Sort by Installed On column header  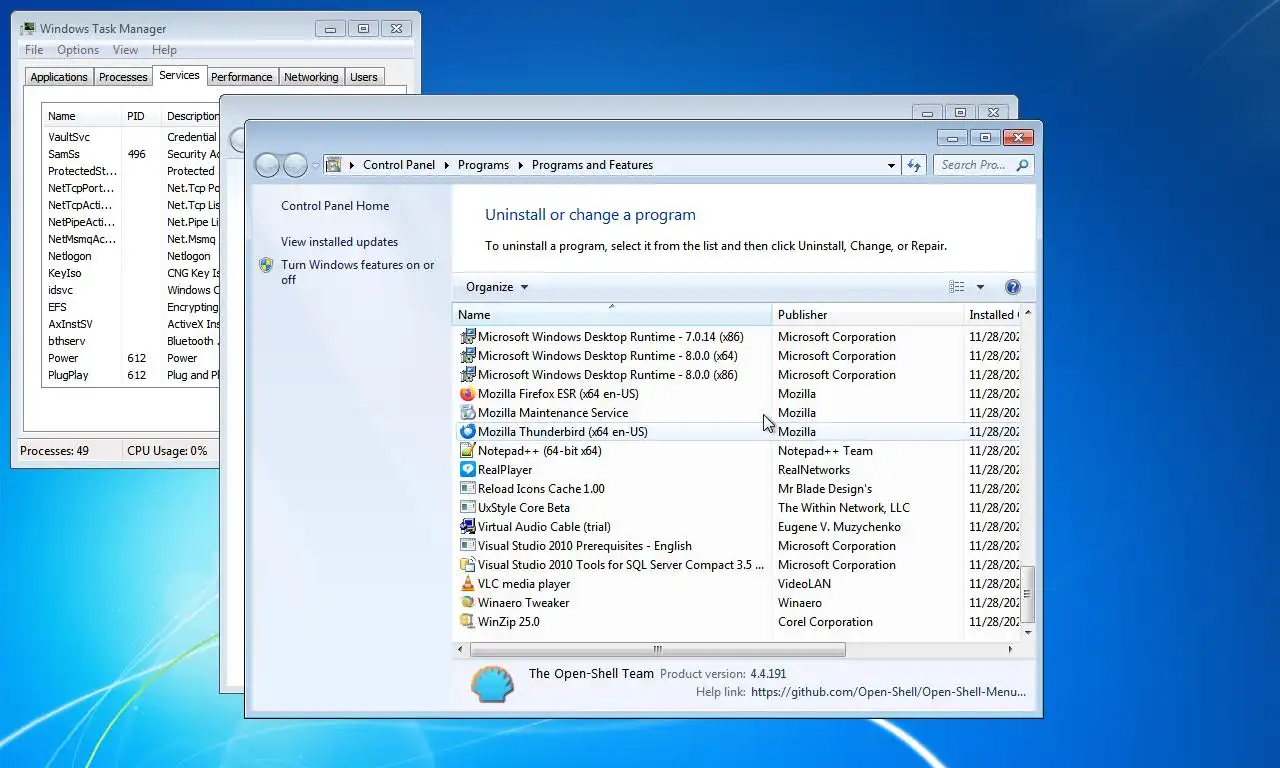pyautogui.click(x=991, y=315)
